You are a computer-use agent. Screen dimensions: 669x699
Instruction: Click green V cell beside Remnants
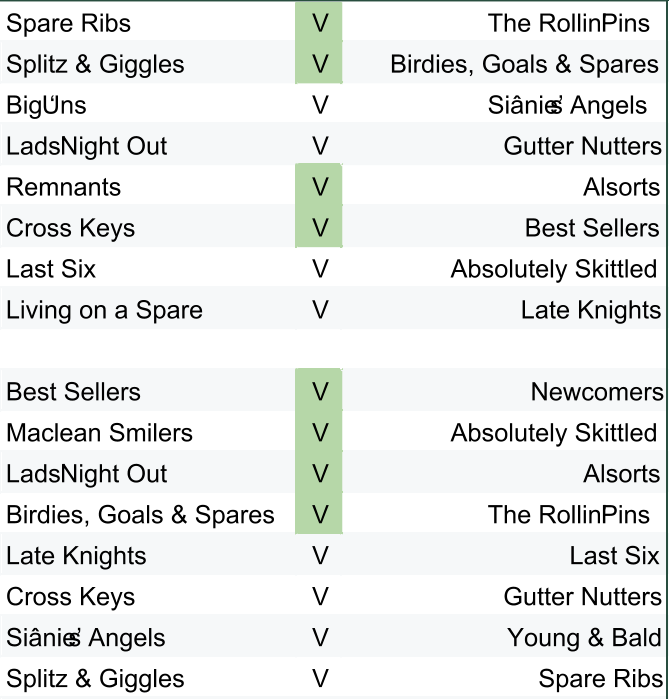click(x=319, y=187)
